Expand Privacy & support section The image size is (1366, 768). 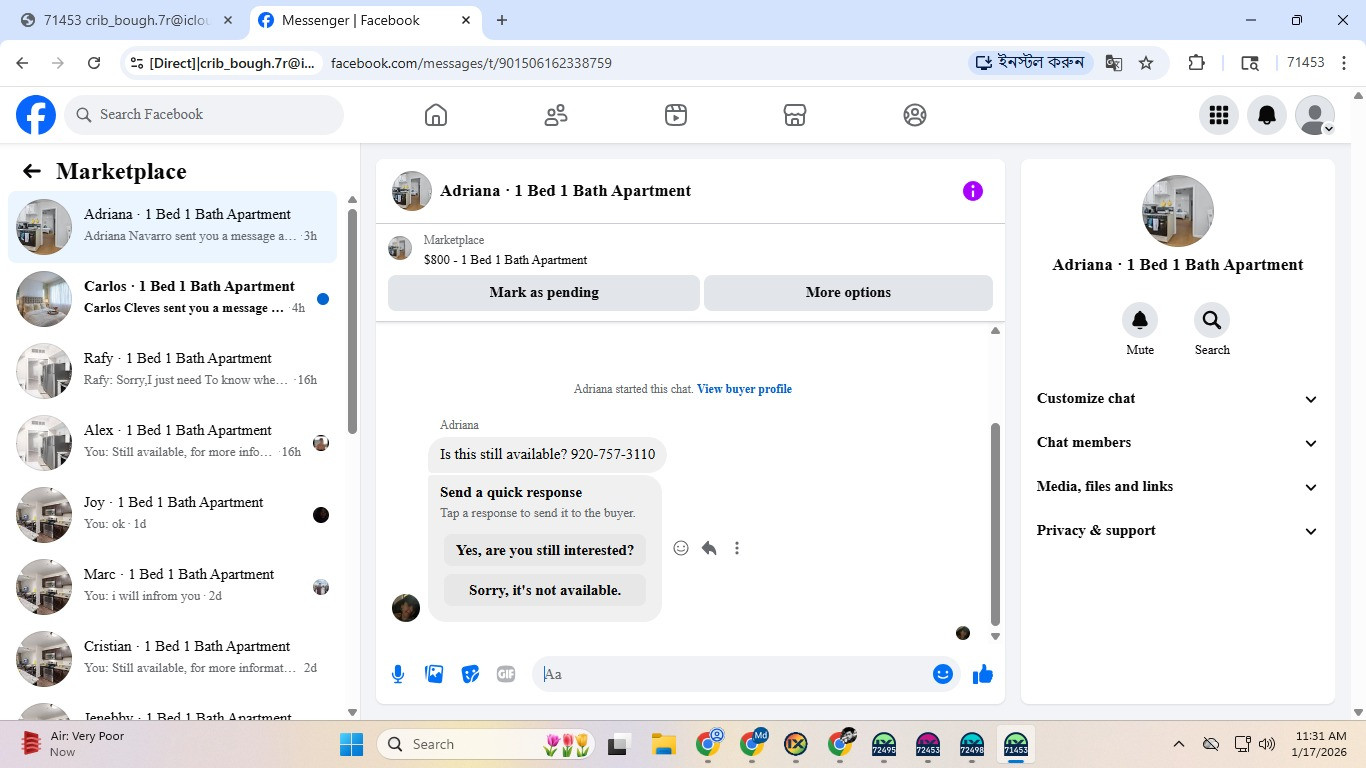click(1178, 530)
